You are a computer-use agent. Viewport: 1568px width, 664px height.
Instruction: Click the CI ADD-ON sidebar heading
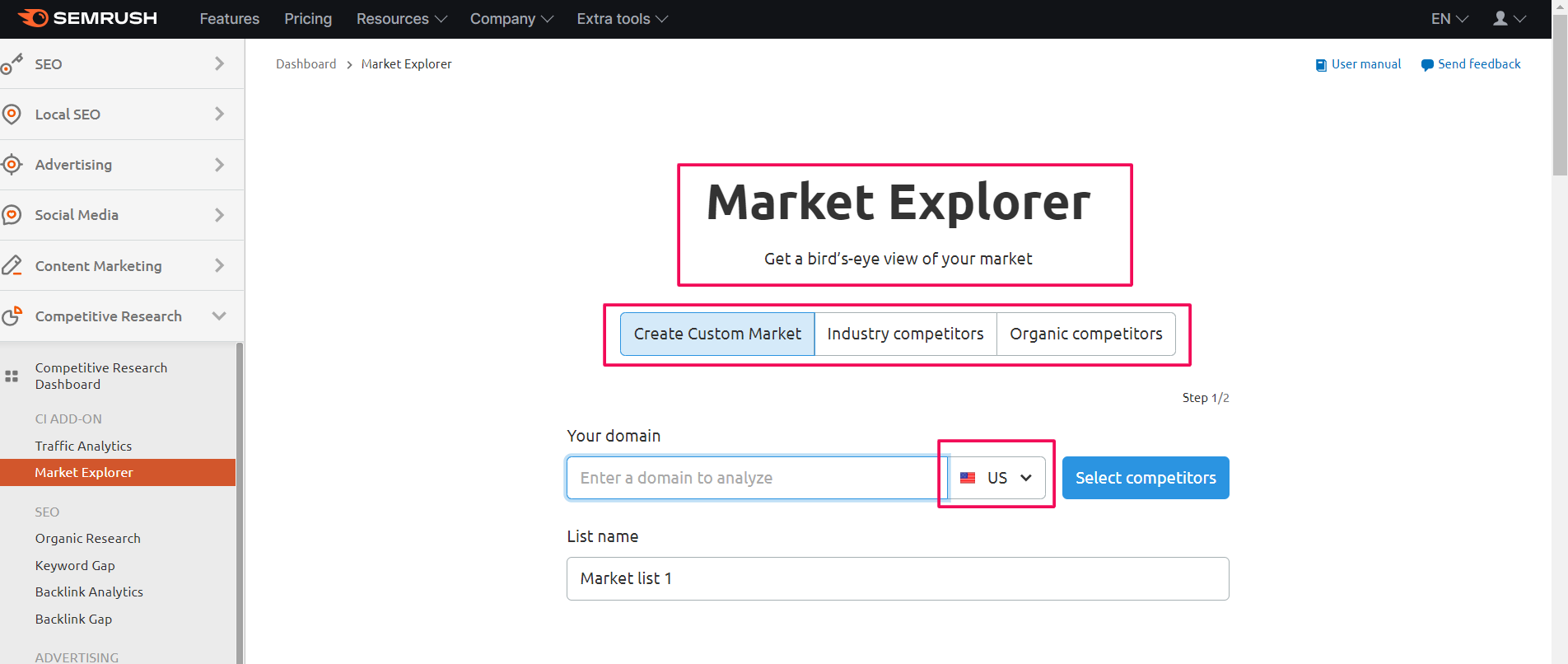68,419
